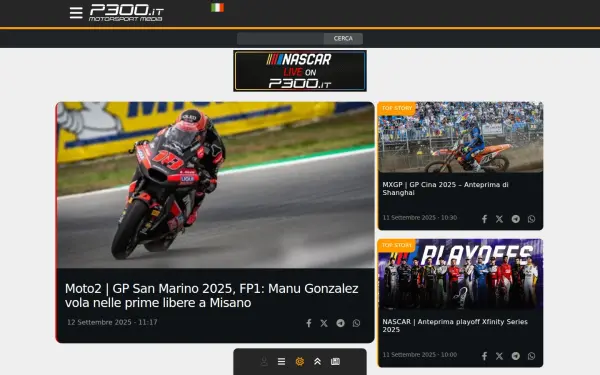Share the MXGP article on Telegram

516,219
